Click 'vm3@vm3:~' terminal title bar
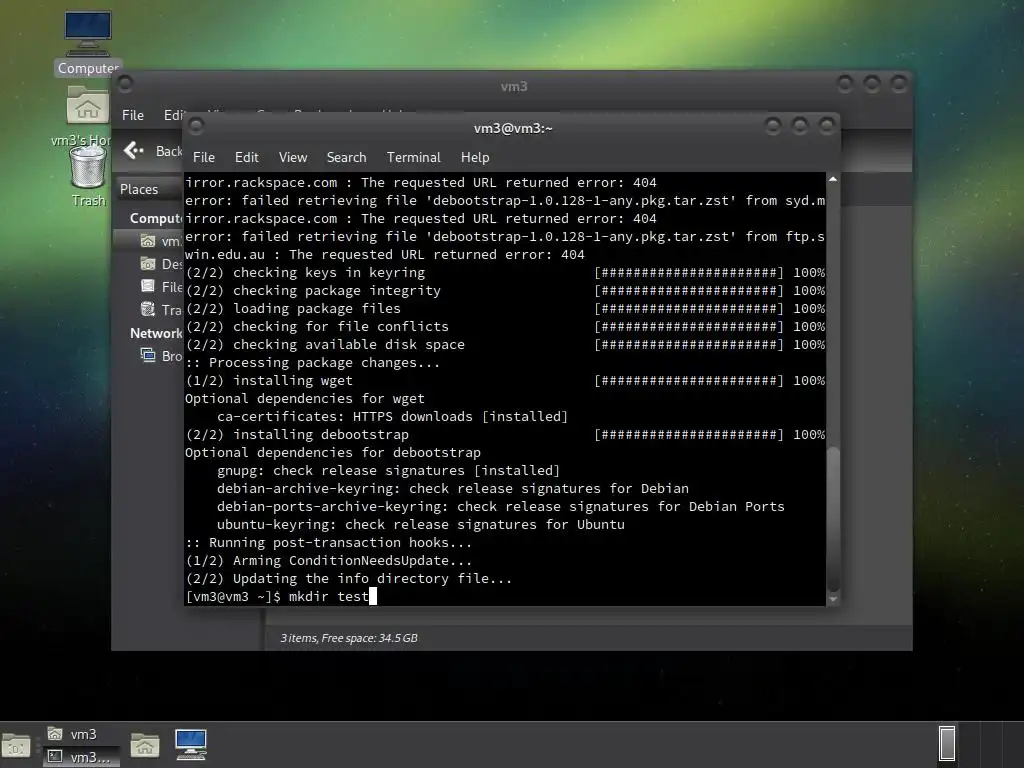The height and width of the screenshot is (768, 1024). (x=513, y=129)
